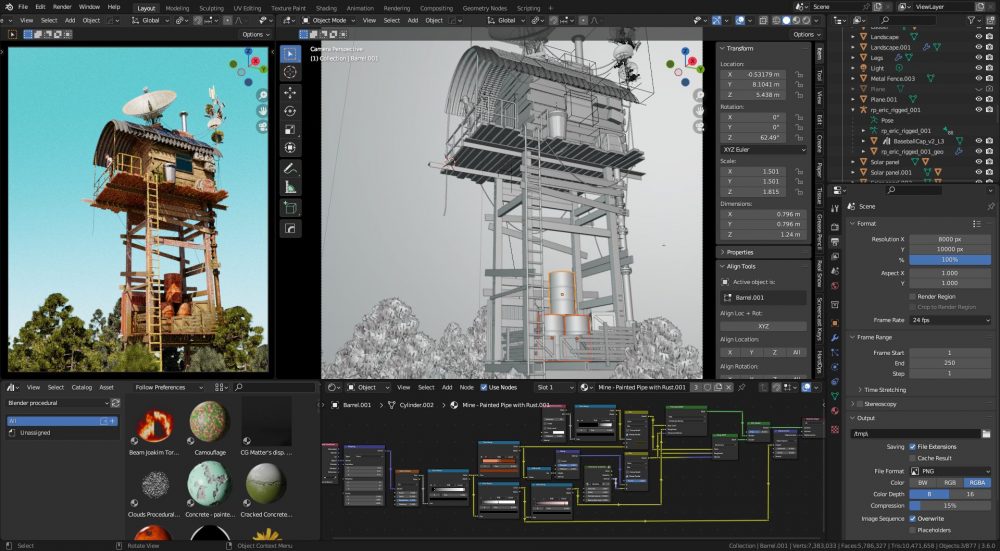Select the Add Cube tool

click(x=290, y=208)
